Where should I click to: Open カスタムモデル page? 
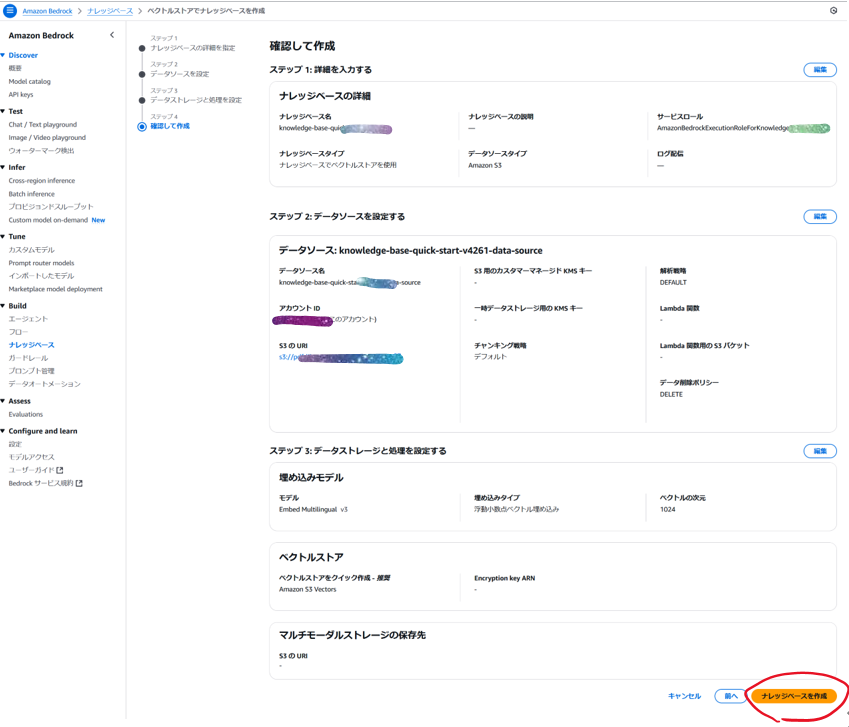pyautogui.click(x=31, y=250)
